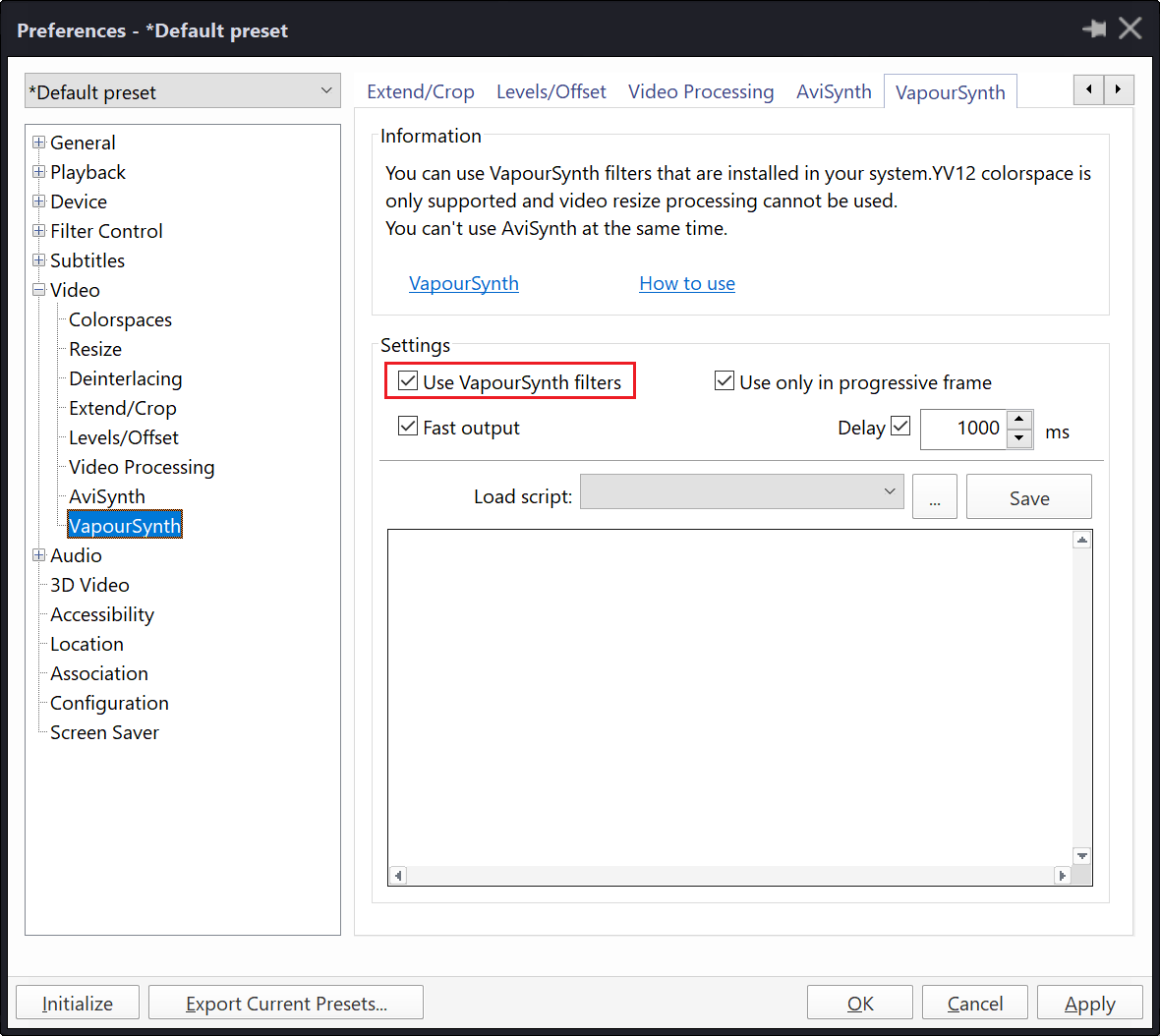Viewport: 1160px width, 1036px height.
Task: Select Video Processing in the tree
Action: [142, 467]
